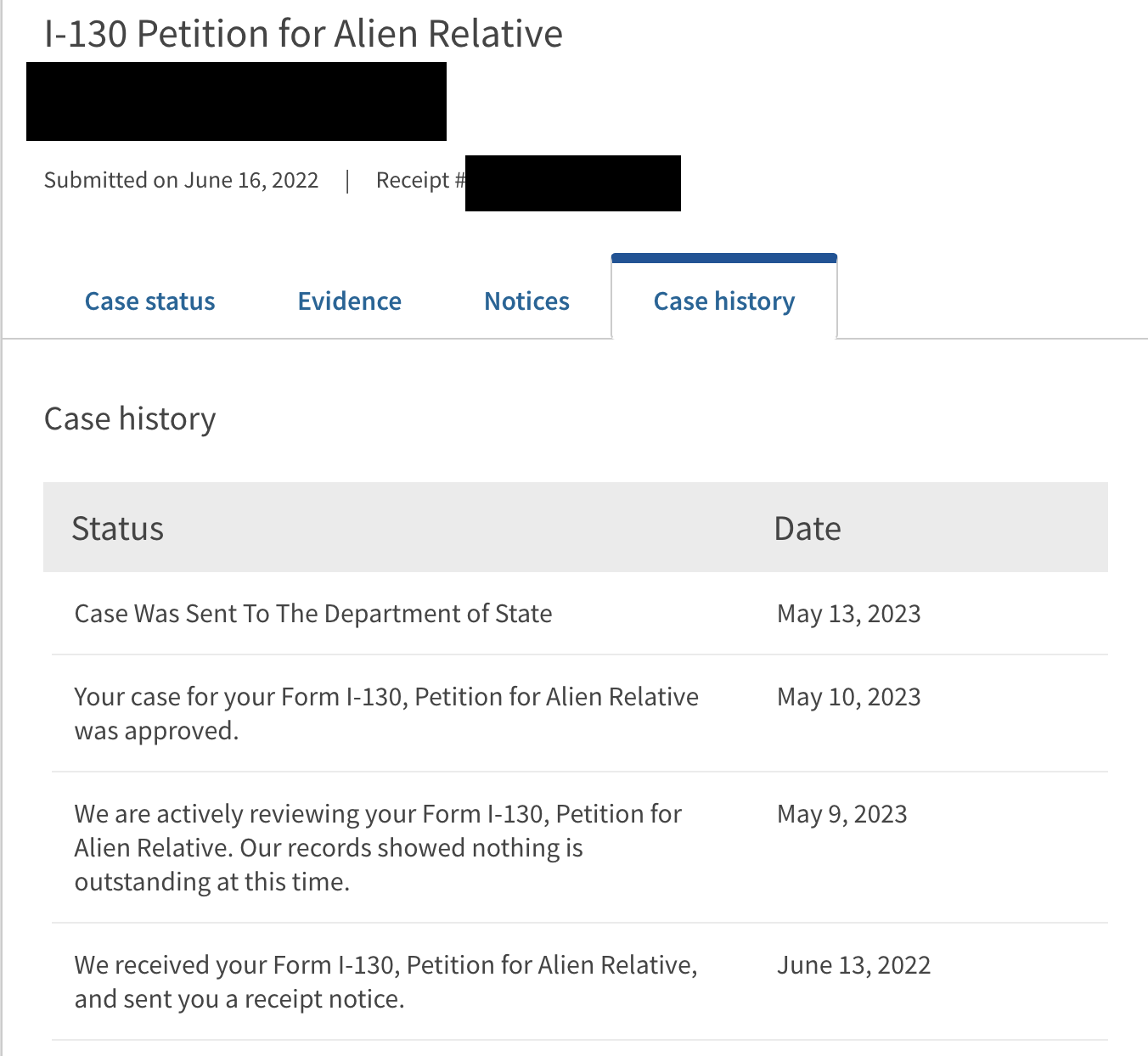Click the Receipt # label
This screenshot has height=1056, width=1148.
coord(419,180)
